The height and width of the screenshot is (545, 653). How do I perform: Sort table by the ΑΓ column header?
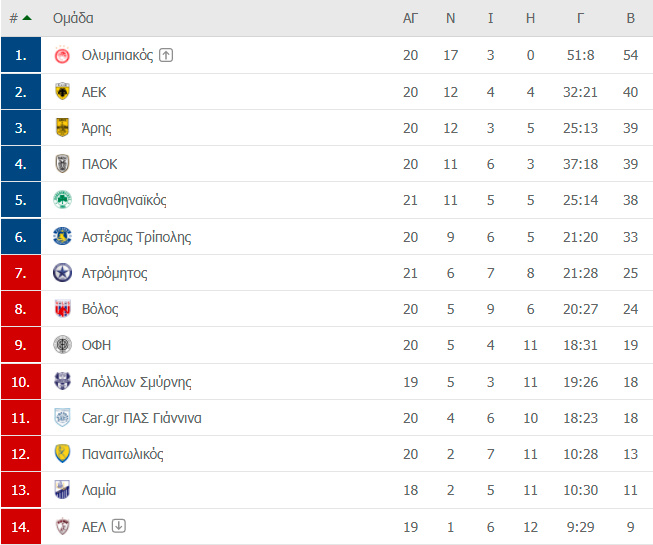(410, 18)
